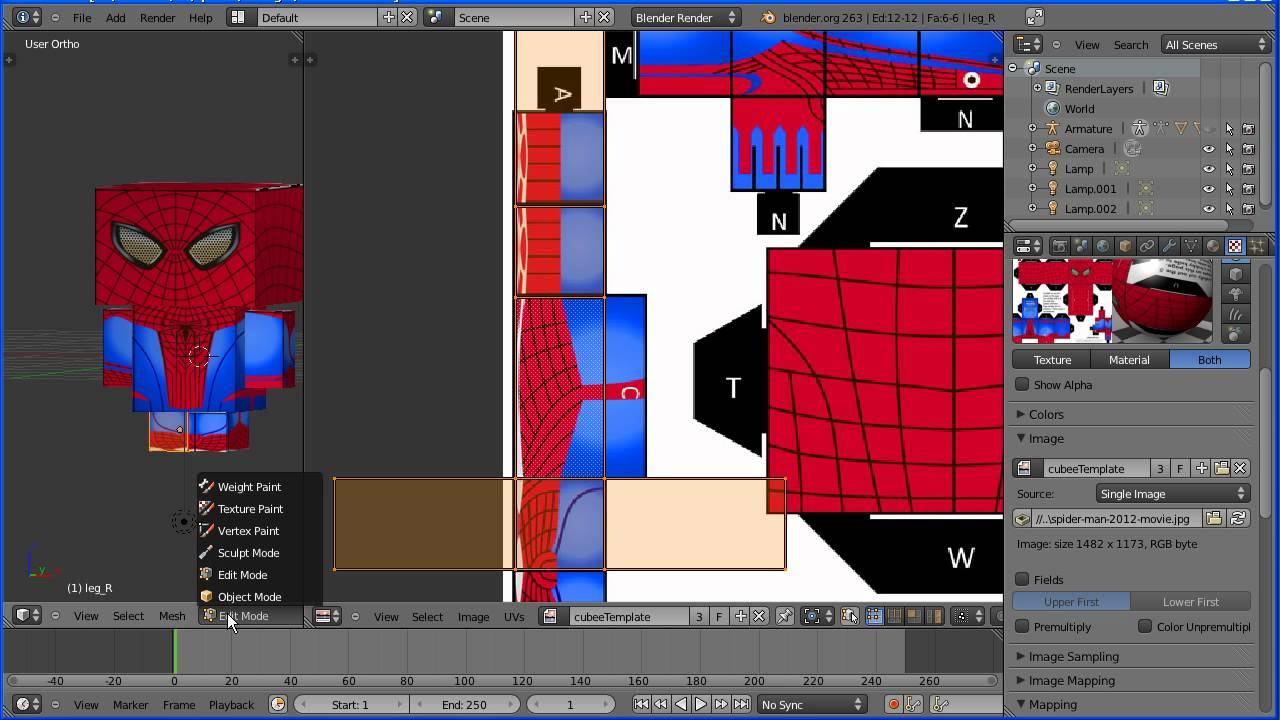Click the Armature pose data icon in outliner
Screen dimensions: 1280x720
(1139, 128)
